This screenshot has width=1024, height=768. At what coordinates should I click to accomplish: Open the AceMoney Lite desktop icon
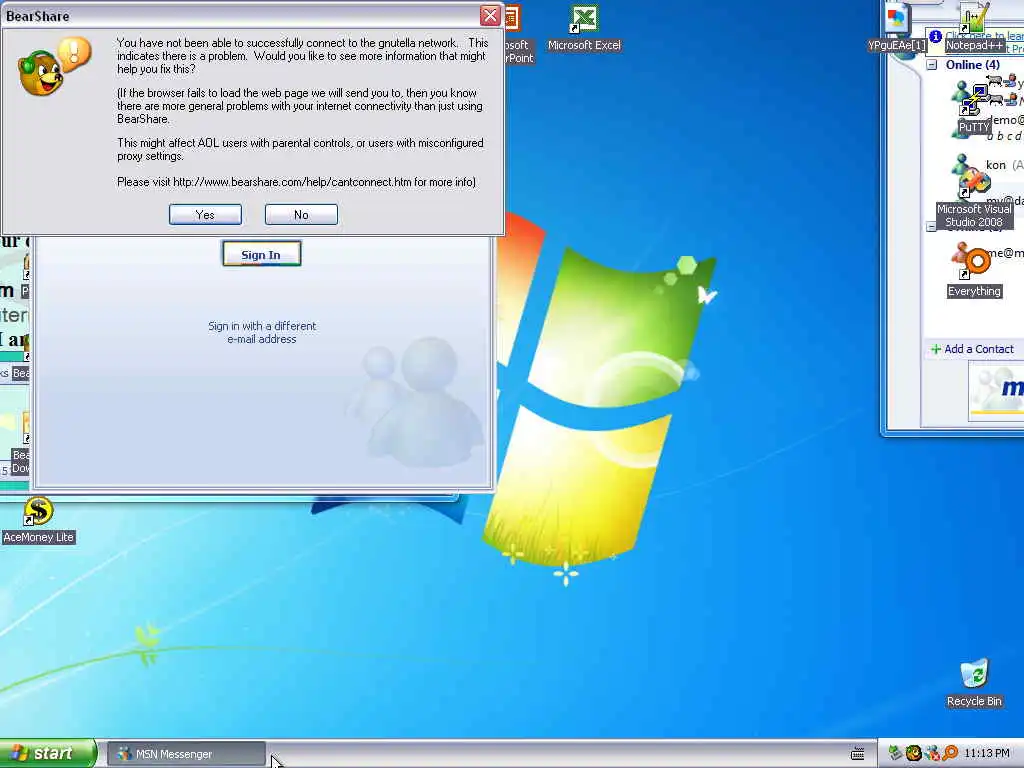(39, 520)
